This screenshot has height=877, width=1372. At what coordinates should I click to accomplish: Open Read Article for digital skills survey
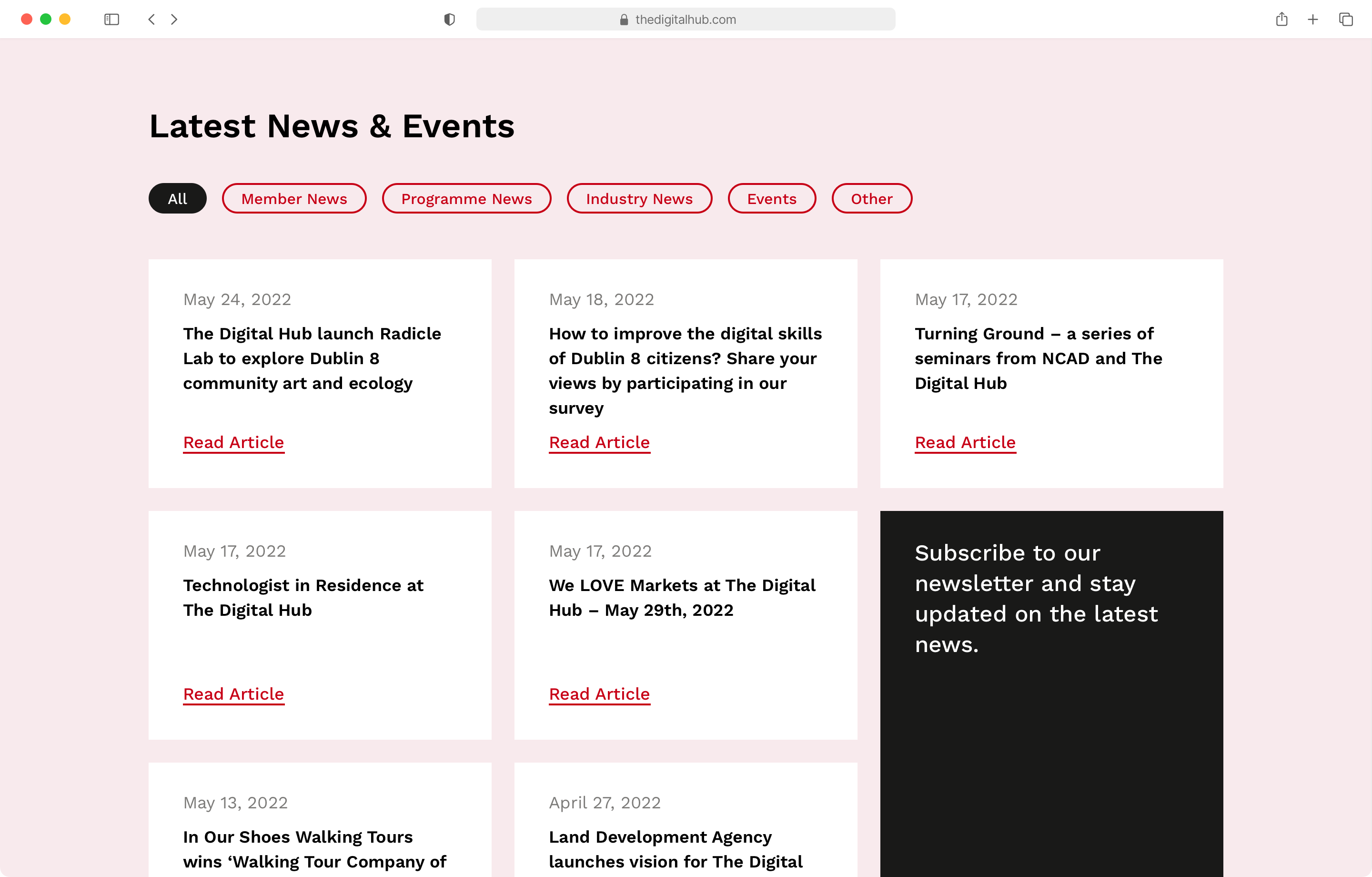coord(599,442)
